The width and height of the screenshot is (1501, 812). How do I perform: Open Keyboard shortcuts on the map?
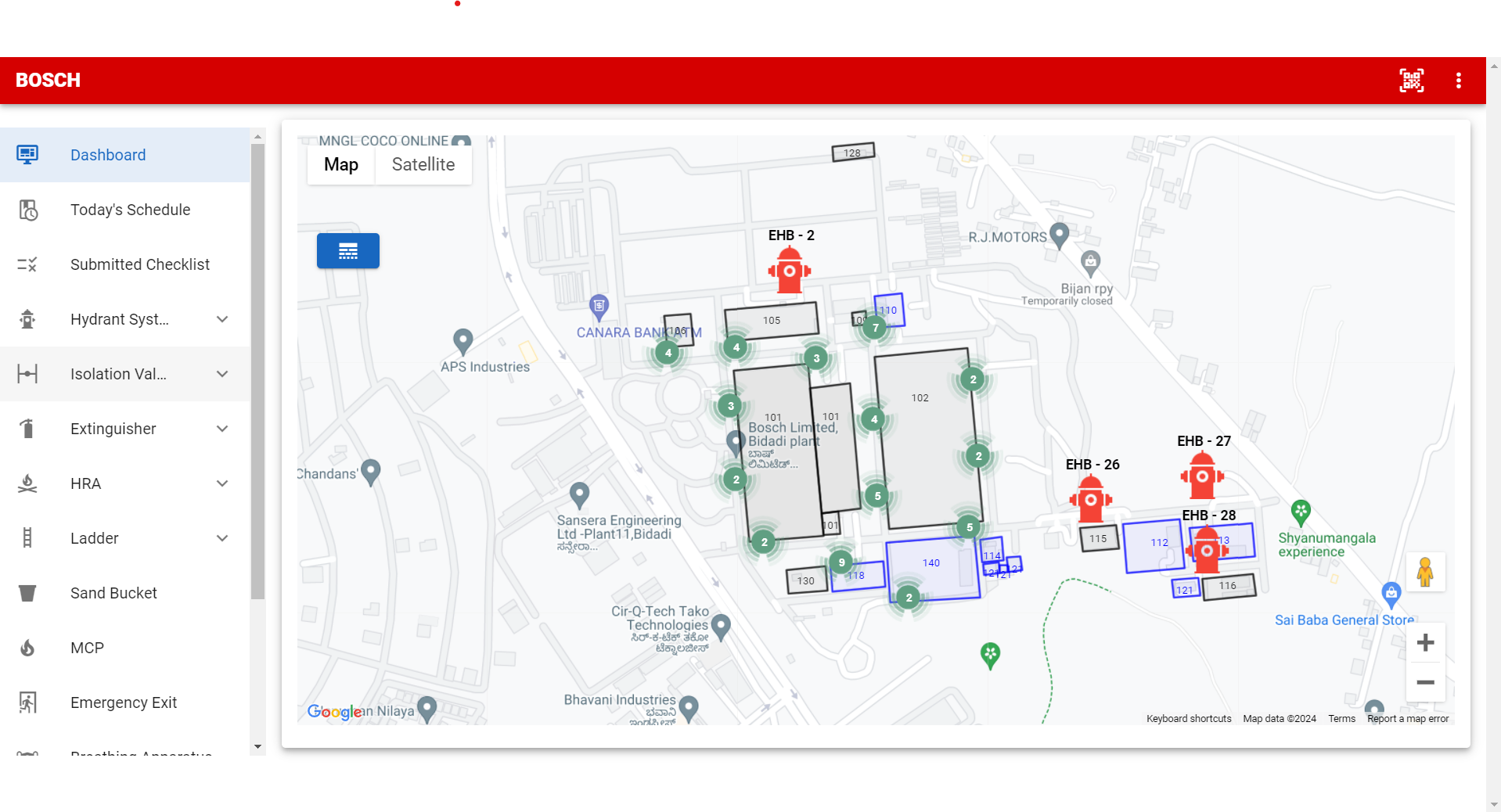[1188, 719]
